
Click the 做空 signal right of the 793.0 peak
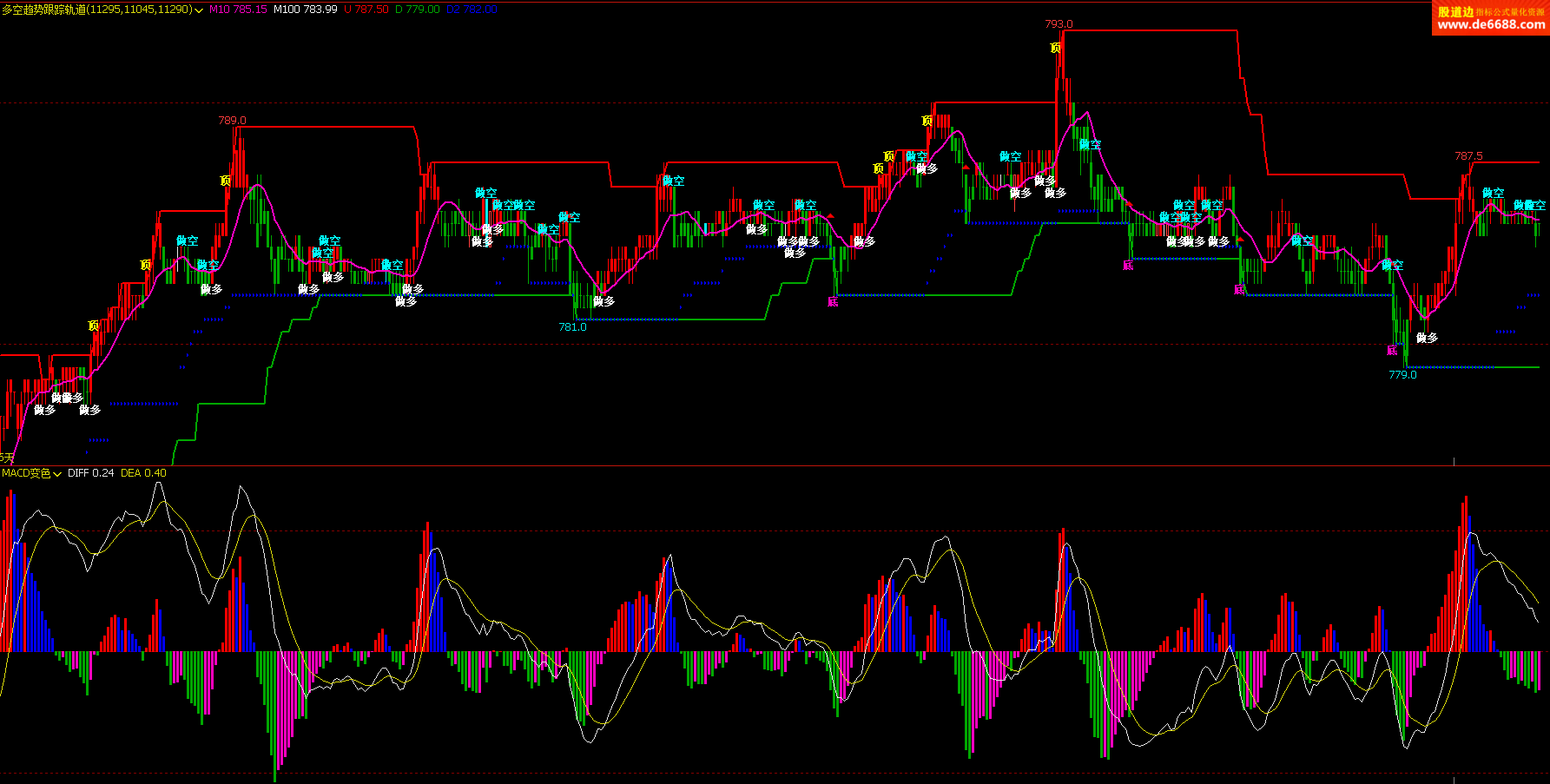pyautogui.click(x=1090, y=144)
